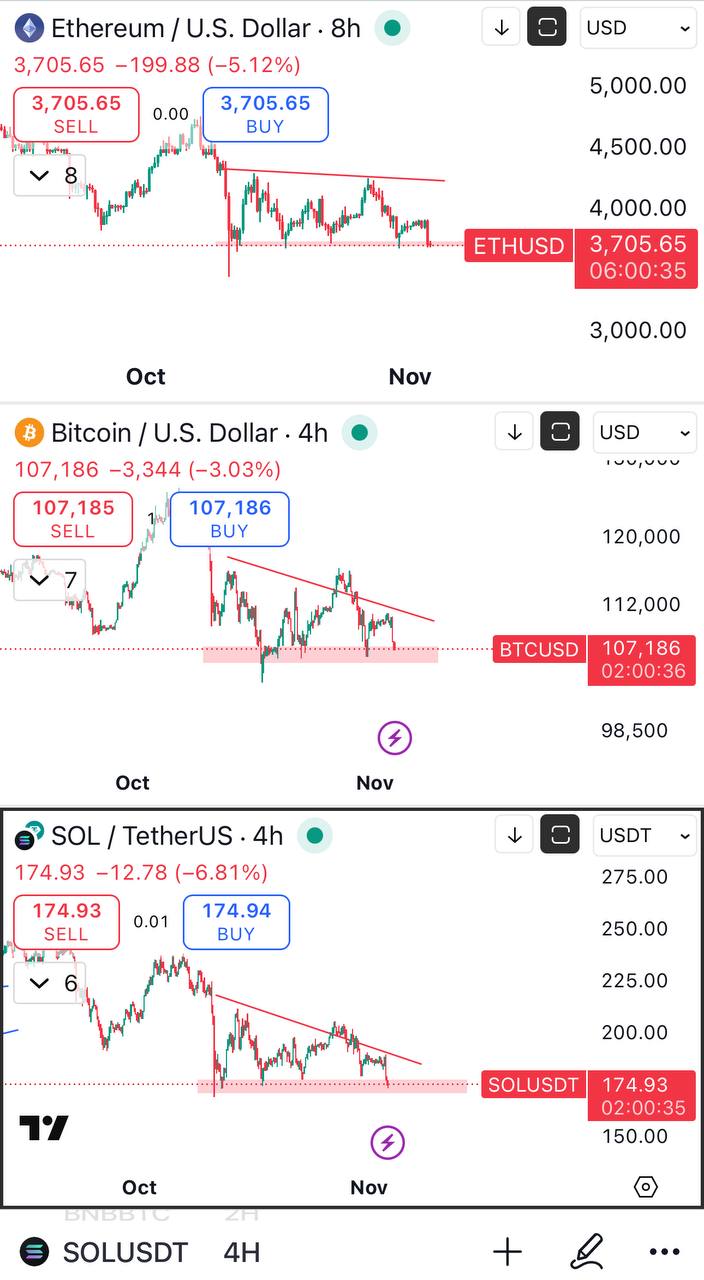
Task: Select the SOLUSDT symbol in bottom bar
Action: coord(124,1252)
